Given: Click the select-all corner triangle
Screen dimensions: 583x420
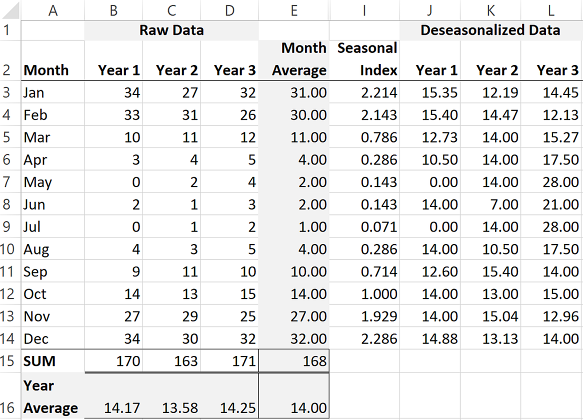Looking at the screenshot, I should [10, 10].
